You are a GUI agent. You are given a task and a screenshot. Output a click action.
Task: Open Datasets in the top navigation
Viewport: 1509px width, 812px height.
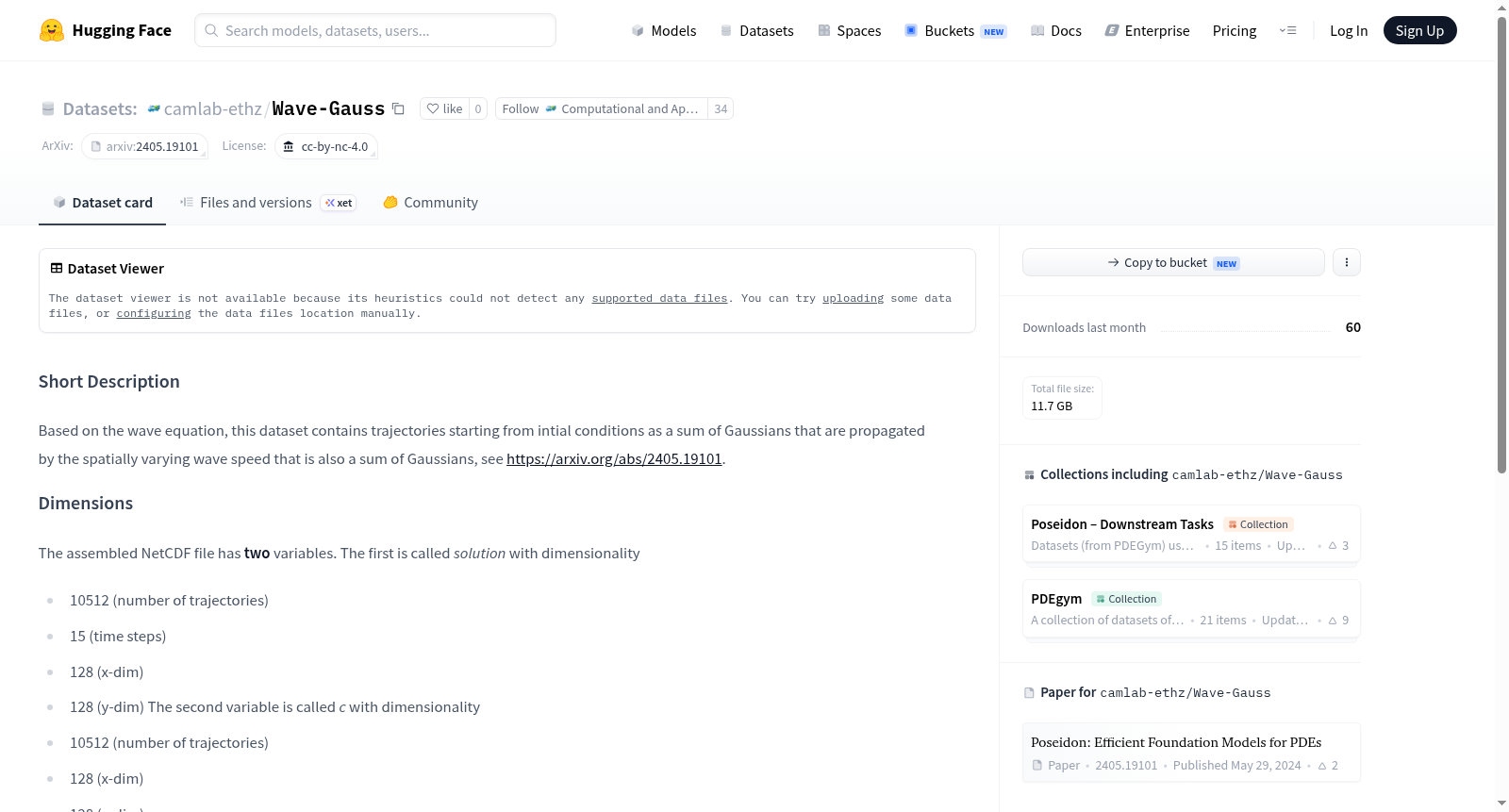pos(756,30)
